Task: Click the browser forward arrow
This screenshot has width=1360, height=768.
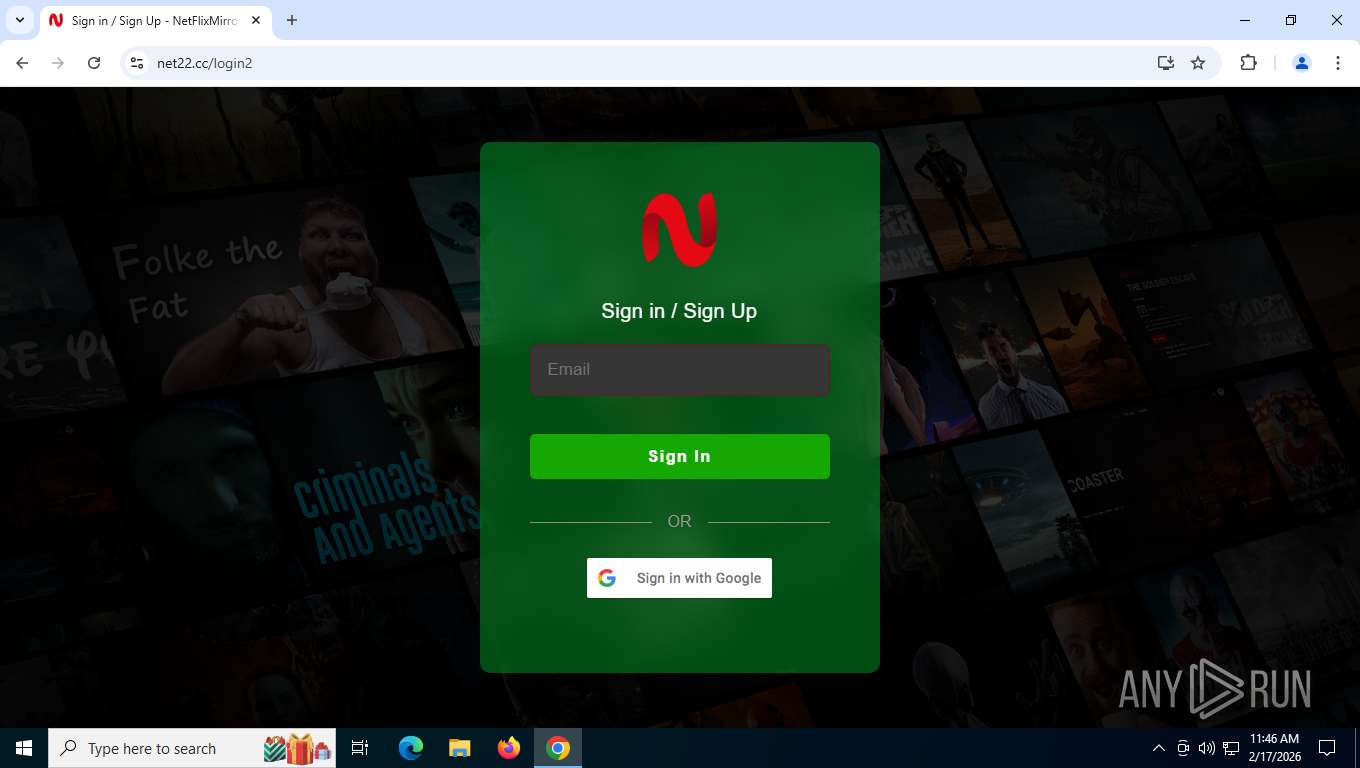Action: pos(58,63)
